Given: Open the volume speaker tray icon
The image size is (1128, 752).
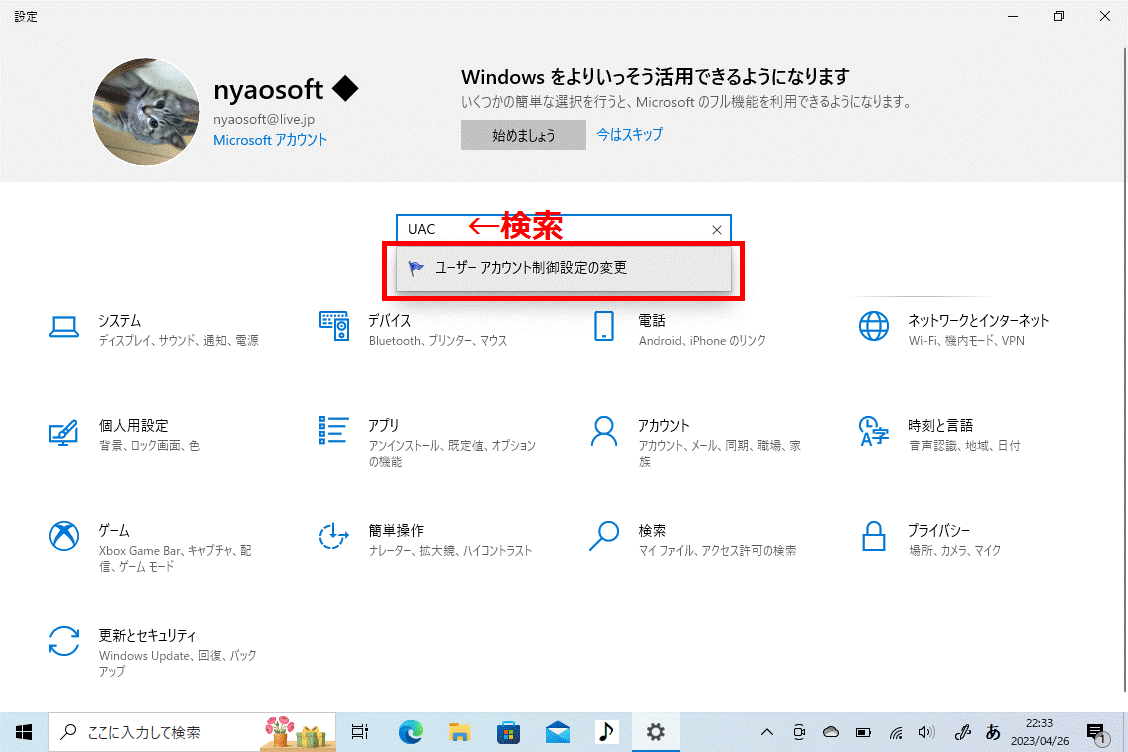Looking at the screenshot, I should [927, 733].
